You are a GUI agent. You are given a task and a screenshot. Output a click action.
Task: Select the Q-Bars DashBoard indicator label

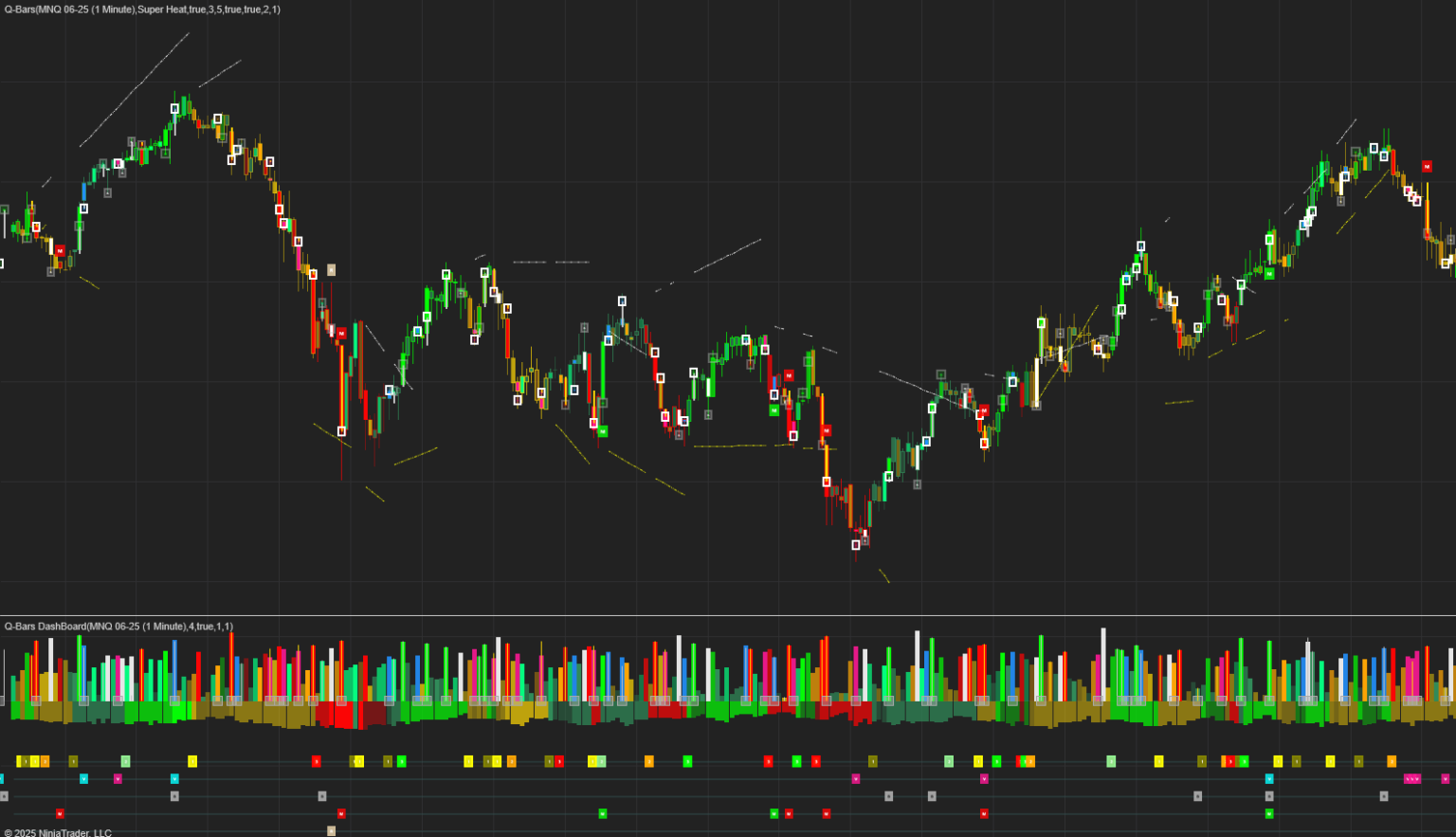coord(118,627)
